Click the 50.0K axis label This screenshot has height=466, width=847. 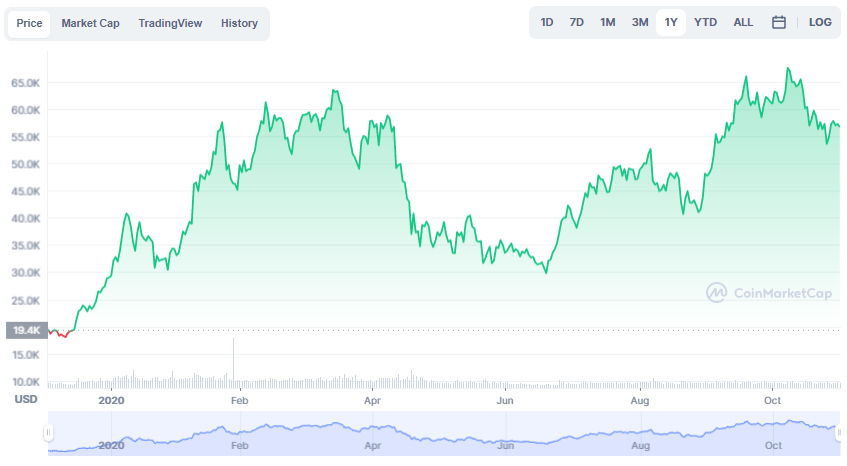(25, 164)
